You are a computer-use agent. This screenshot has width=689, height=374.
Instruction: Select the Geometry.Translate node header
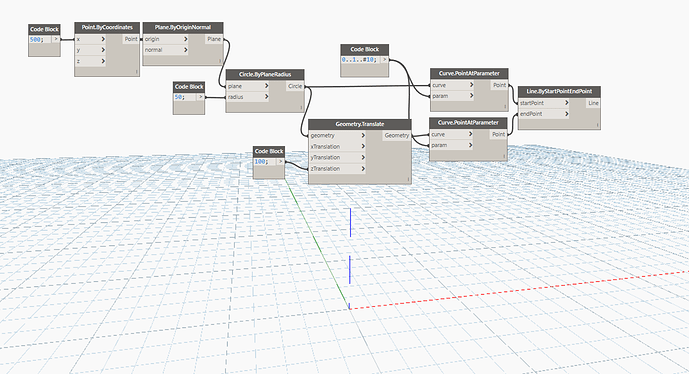tap(360, 124)
